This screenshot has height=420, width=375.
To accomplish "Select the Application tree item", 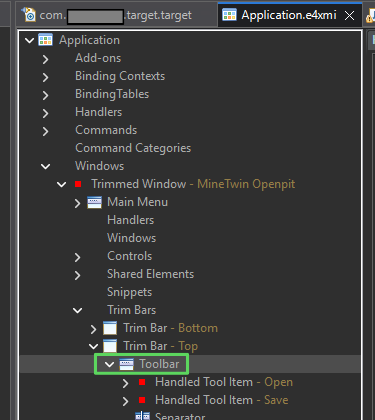I will [89, 40].
